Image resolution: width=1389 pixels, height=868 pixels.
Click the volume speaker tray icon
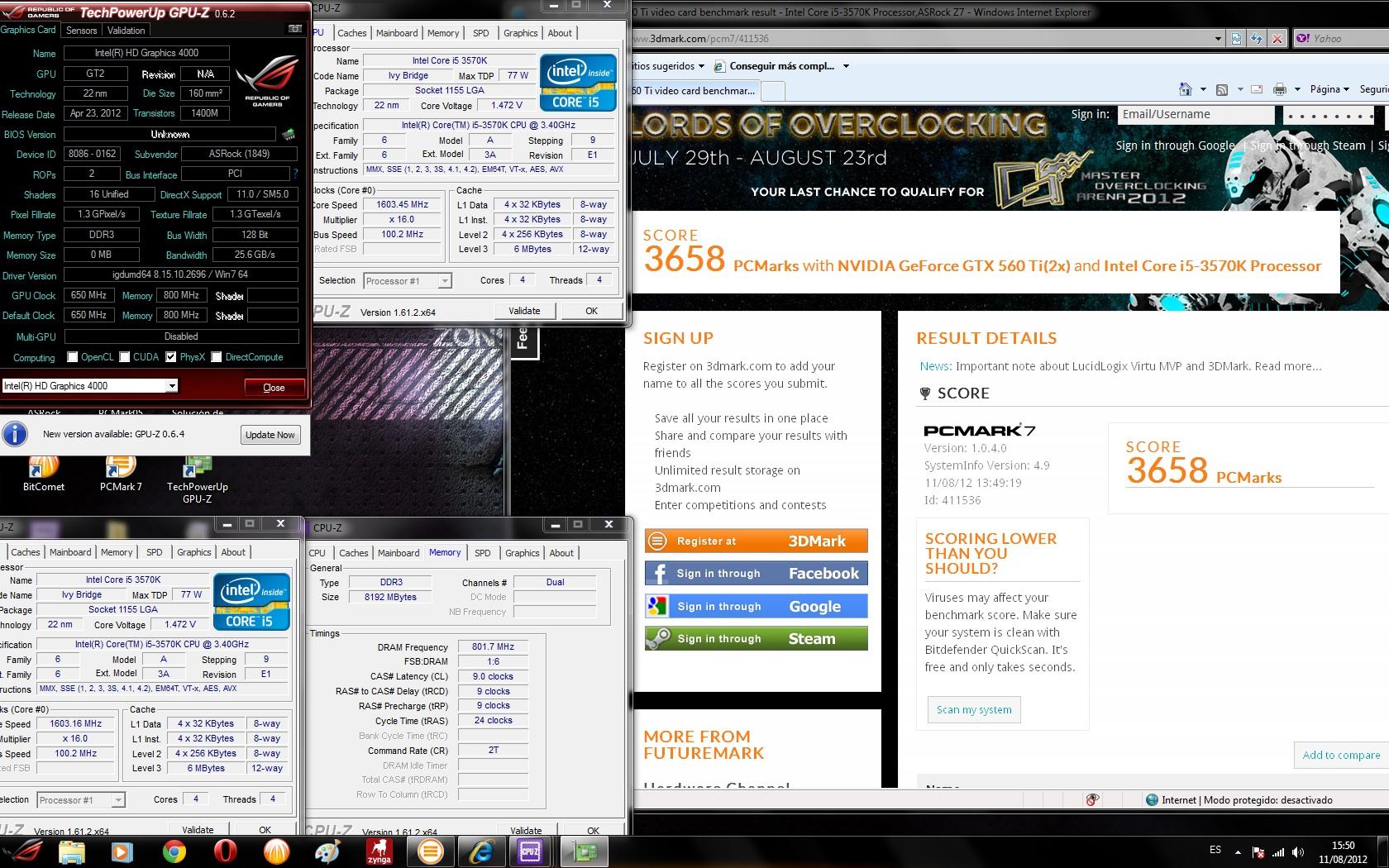1298,852
